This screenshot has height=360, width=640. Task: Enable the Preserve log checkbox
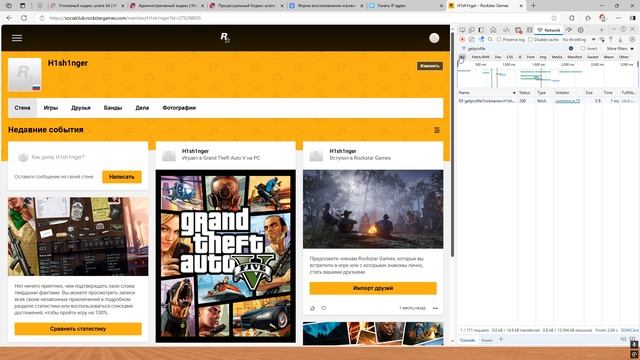coord(499,40)
